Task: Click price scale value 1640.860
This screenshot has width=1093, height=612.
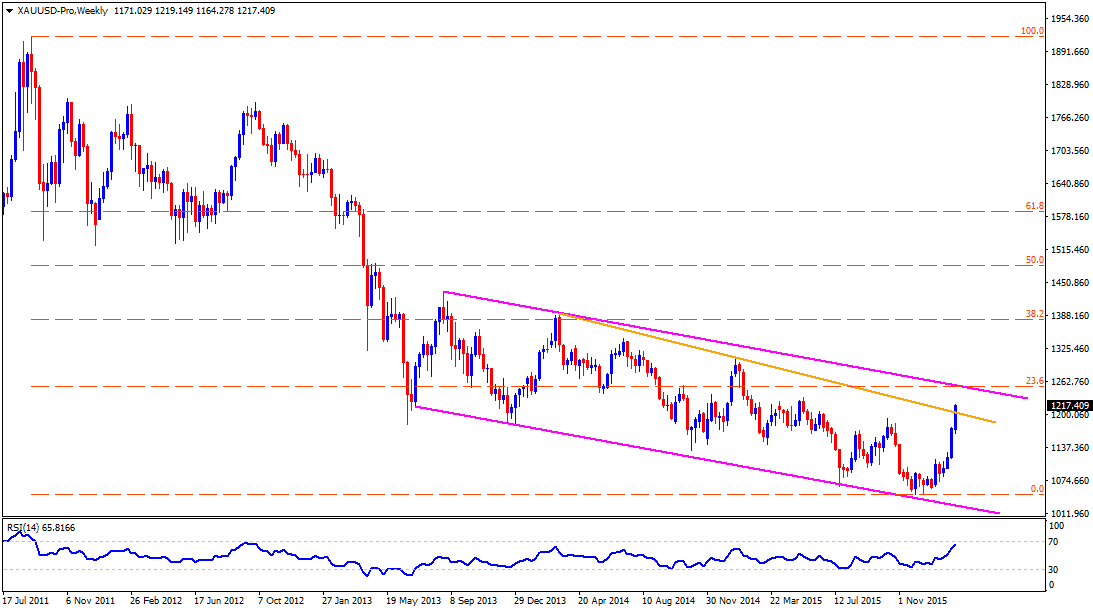Action: [1069, 184]
